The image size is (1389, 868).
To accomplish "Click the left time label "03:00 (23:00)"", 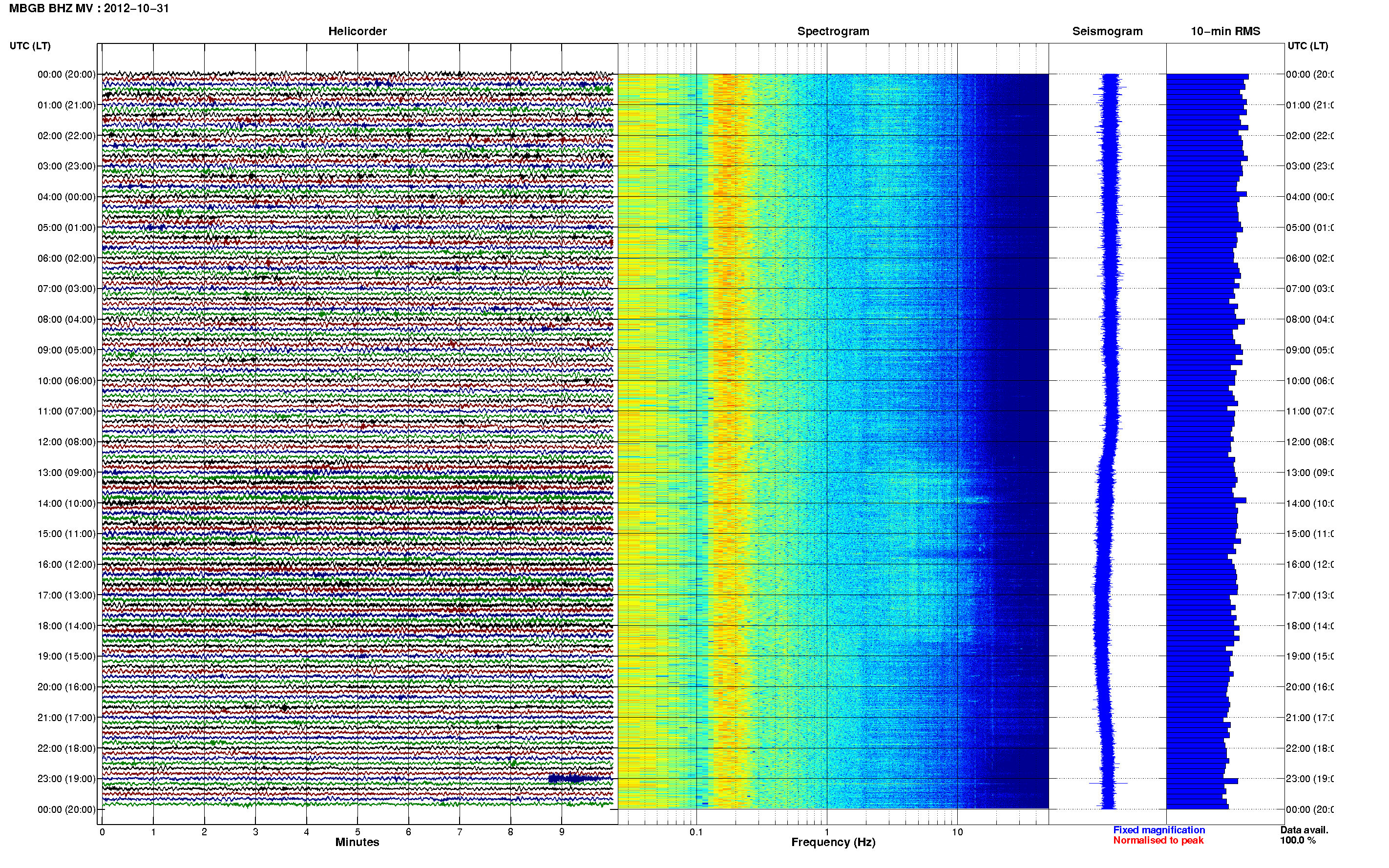I will [x=66, y=166].
